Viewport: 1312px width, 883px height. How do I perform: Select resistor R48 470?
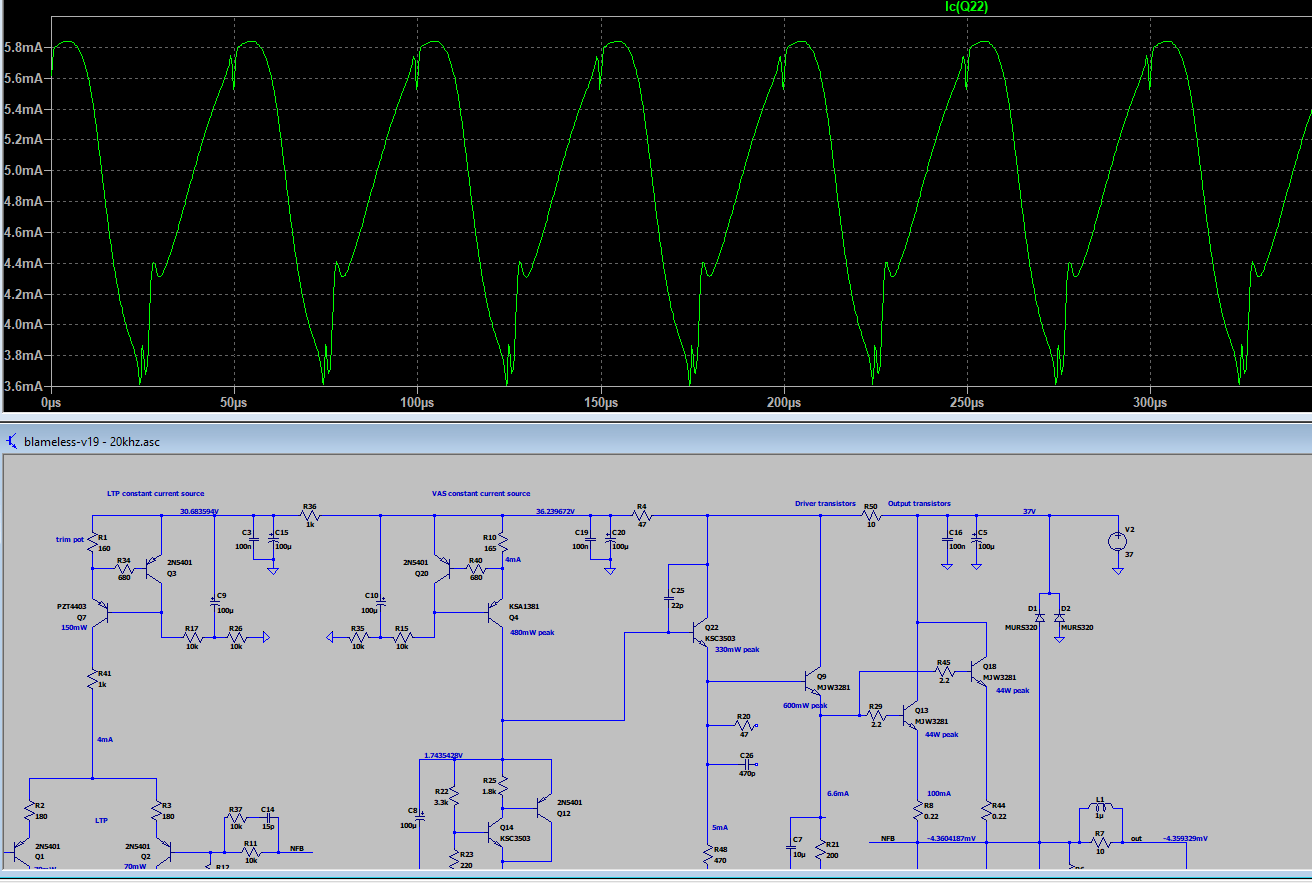[708, 855]
